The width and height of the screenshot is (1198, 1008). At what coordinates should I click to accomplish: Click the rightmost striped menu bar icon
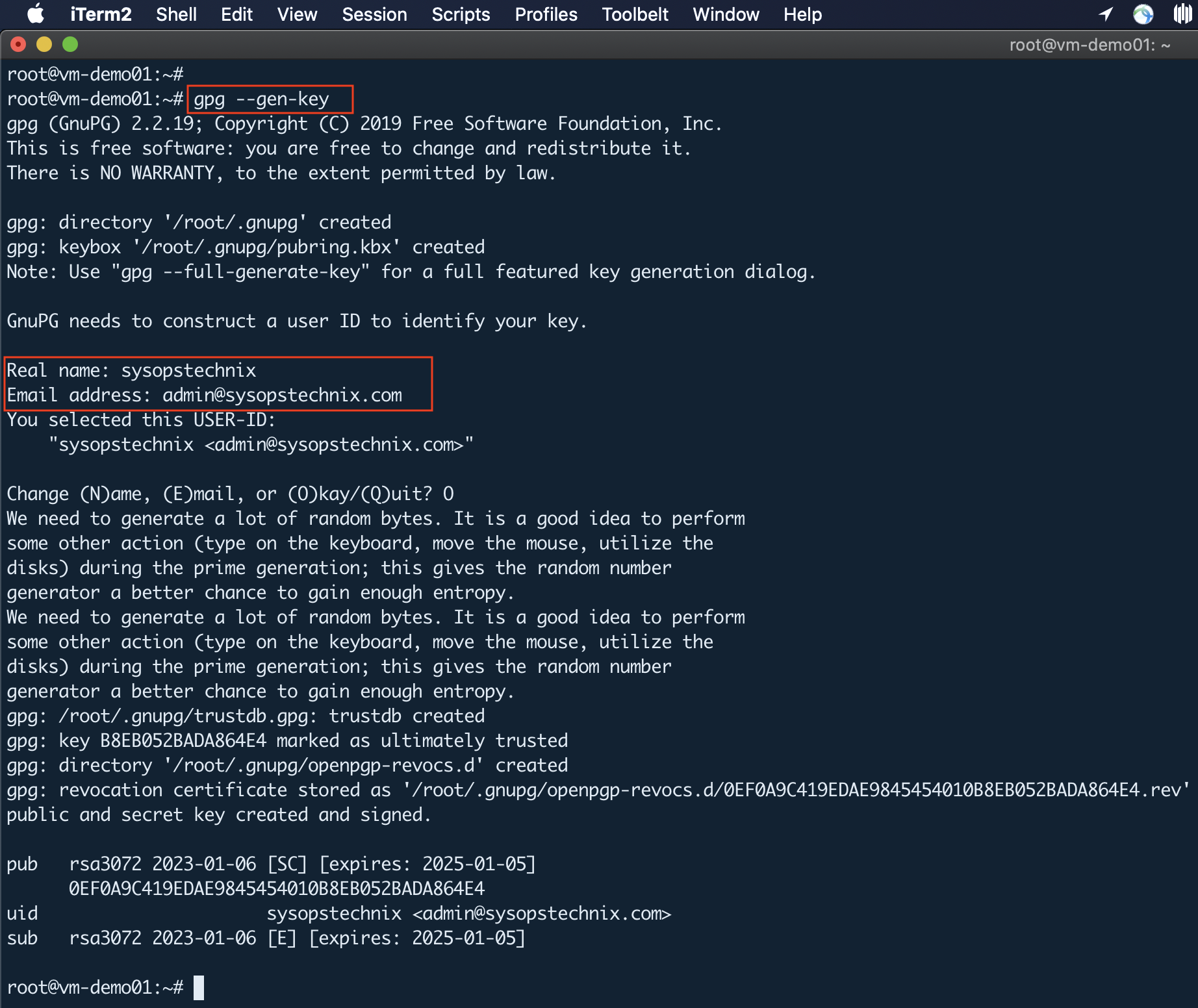tap(1184, 14)
